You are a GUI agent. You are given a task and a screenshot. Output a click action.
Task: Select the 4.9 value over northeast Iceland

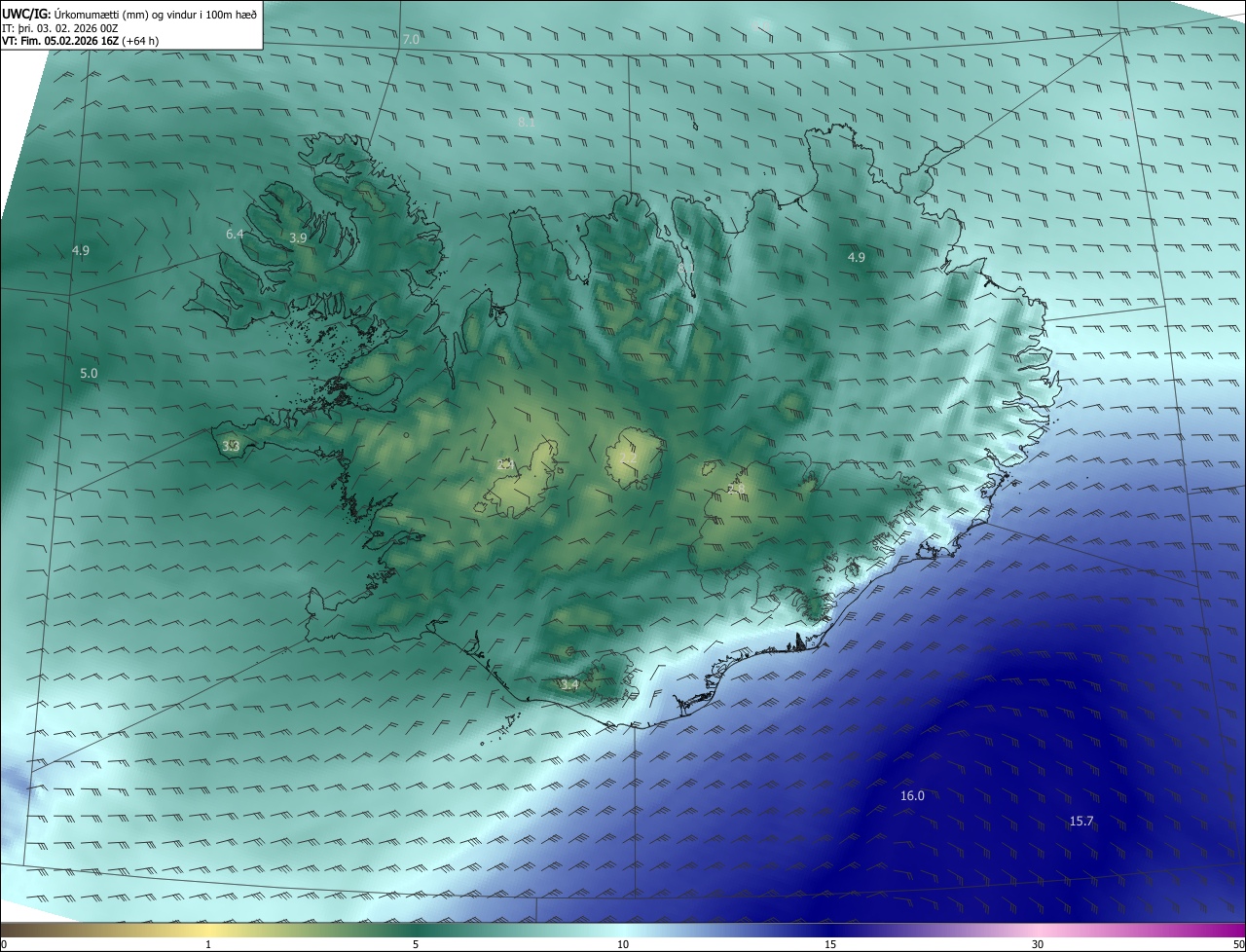(x=856, y=257)
